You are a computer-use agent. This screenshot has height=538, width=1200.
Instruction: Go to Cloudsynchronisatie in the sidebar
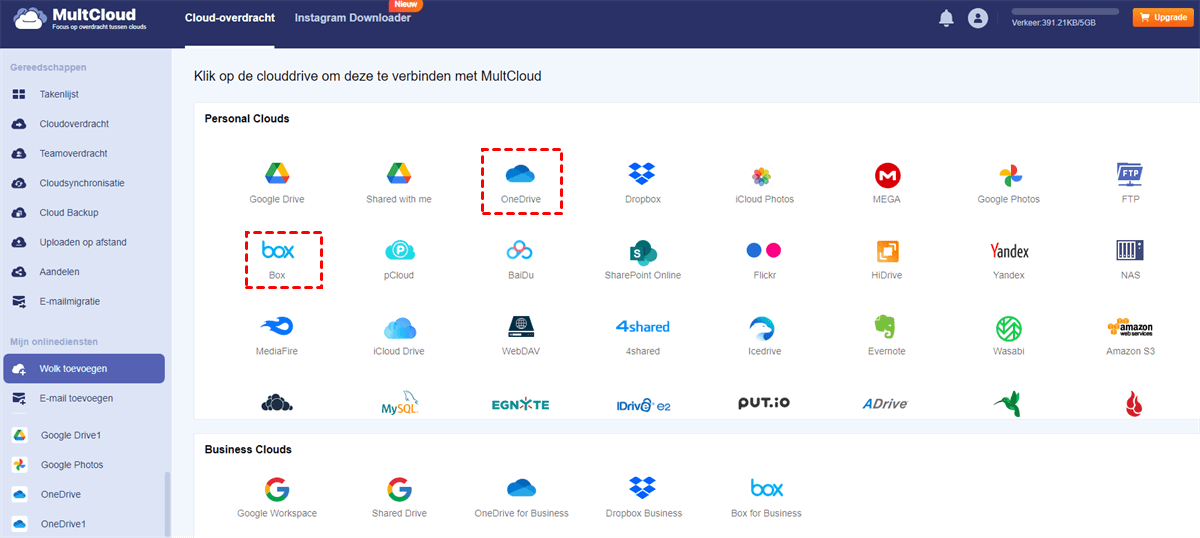[x=81, y=183]
